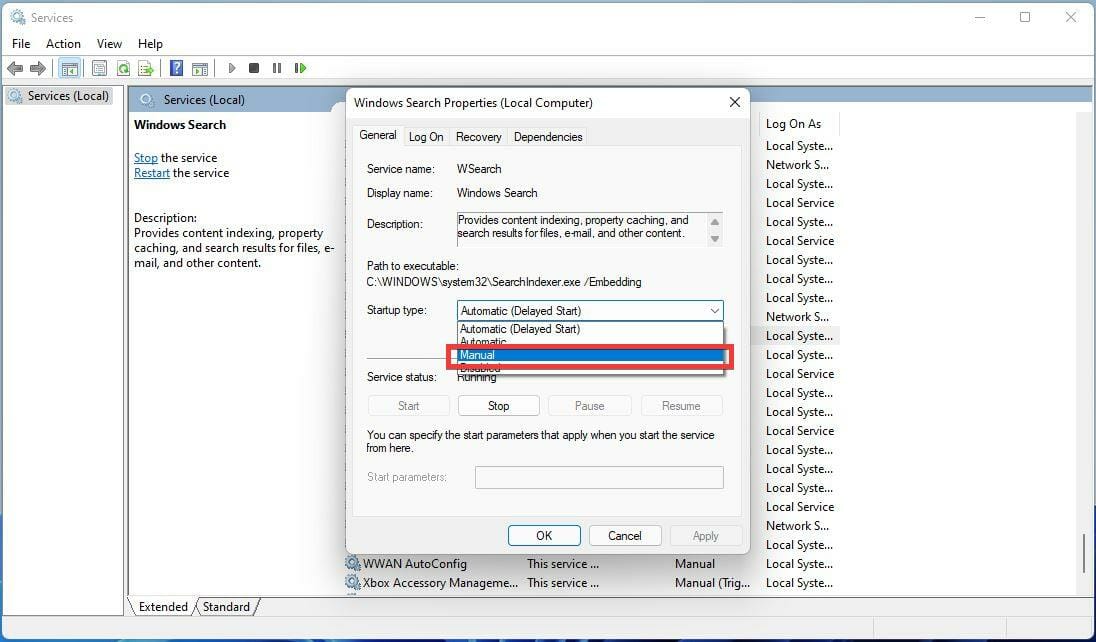Image resolution: width=1096 pixels, height=642 pixels.
Task: Open the Help menu
Action: (150, 43)
